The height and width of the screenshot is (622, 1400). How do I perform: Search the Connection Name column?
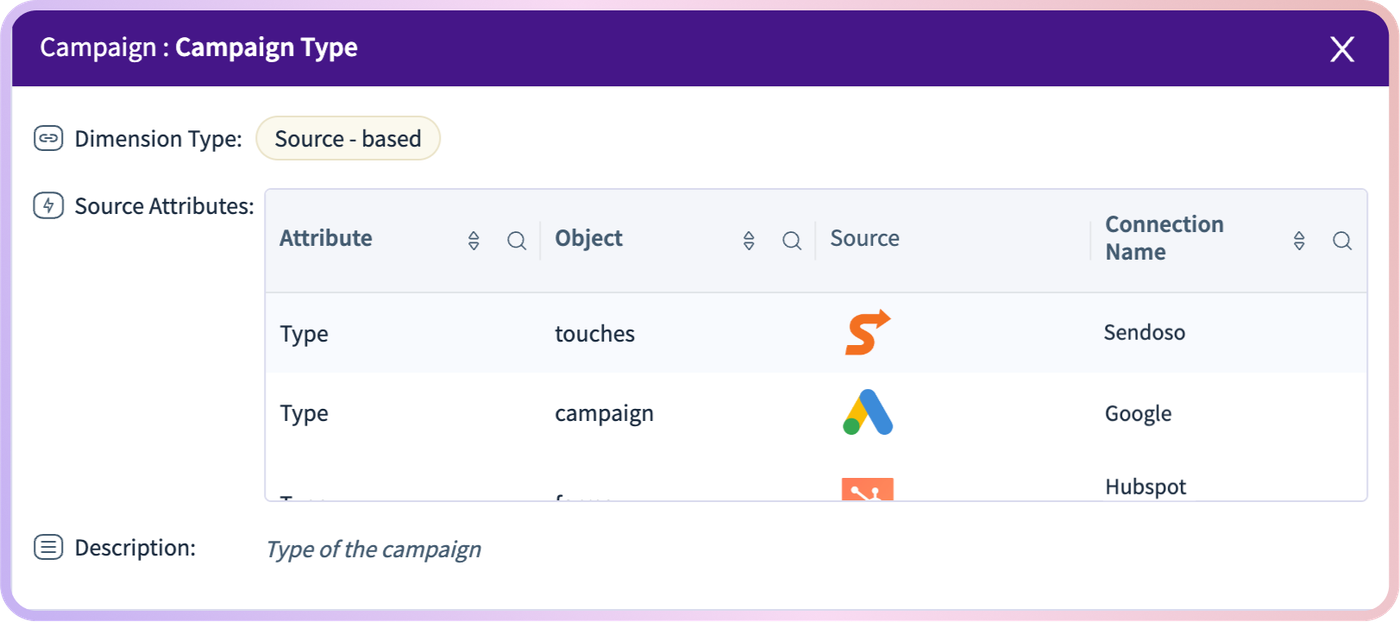(x=1343, y=241)
